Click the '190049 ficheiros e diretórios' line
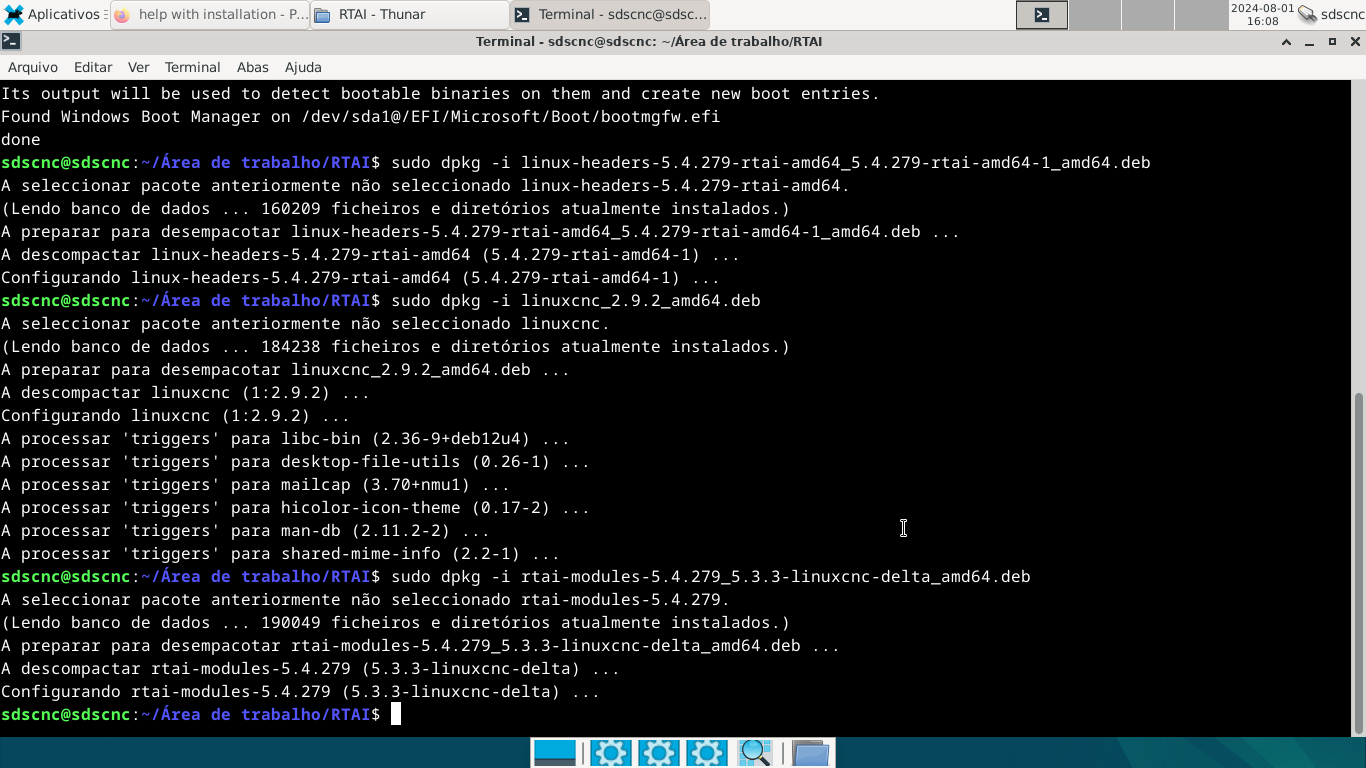Screen dimensions: 1366x768 (x=396, y=623)
